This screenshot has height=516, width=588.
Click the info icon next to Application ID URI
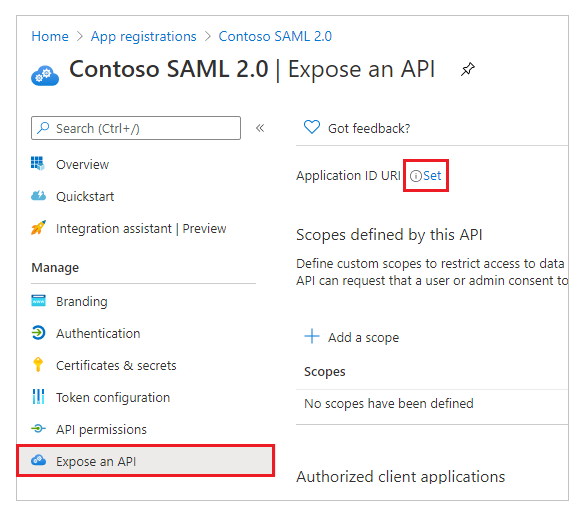[416, 176]
